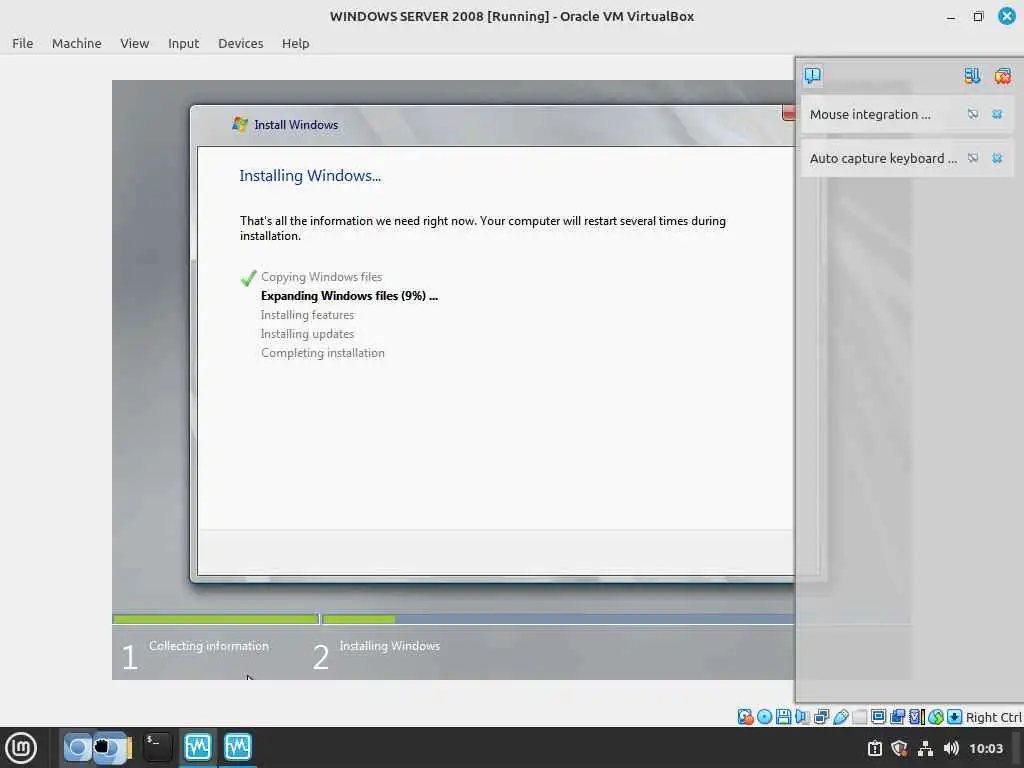Click the display settings status icon
Image resolution: width=1024 pixels, height=768 pixels.
(x=878, y=717)
